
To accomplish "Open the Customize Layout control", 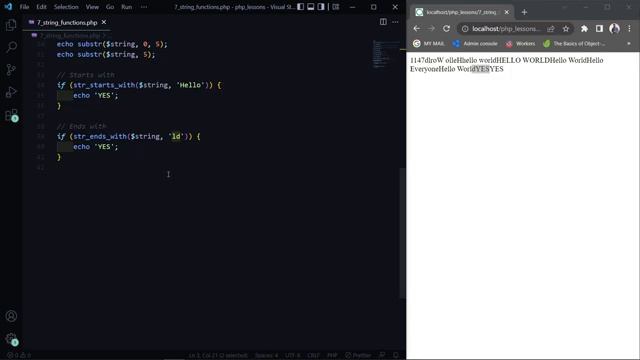I will tap(336, 7).
